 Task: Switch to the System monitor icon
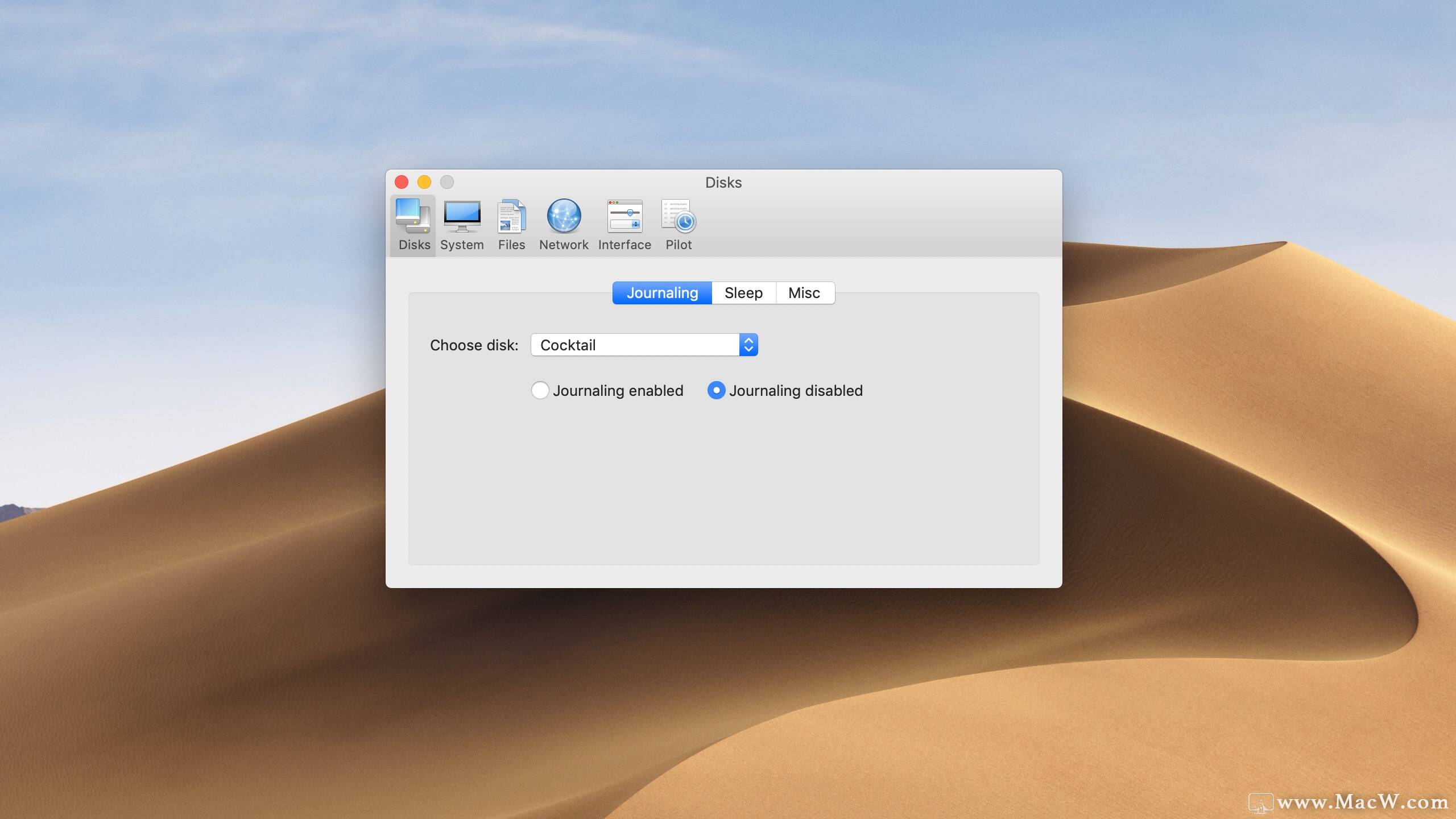pos(461,225)
